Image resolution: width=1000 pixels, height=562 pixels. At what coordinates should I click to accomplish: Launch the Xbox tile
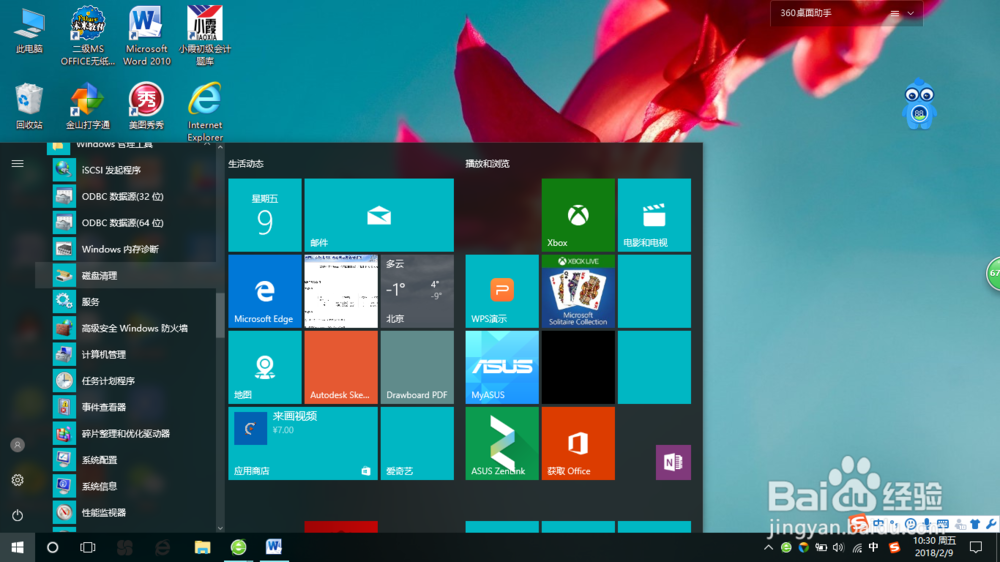click(578, 215)
